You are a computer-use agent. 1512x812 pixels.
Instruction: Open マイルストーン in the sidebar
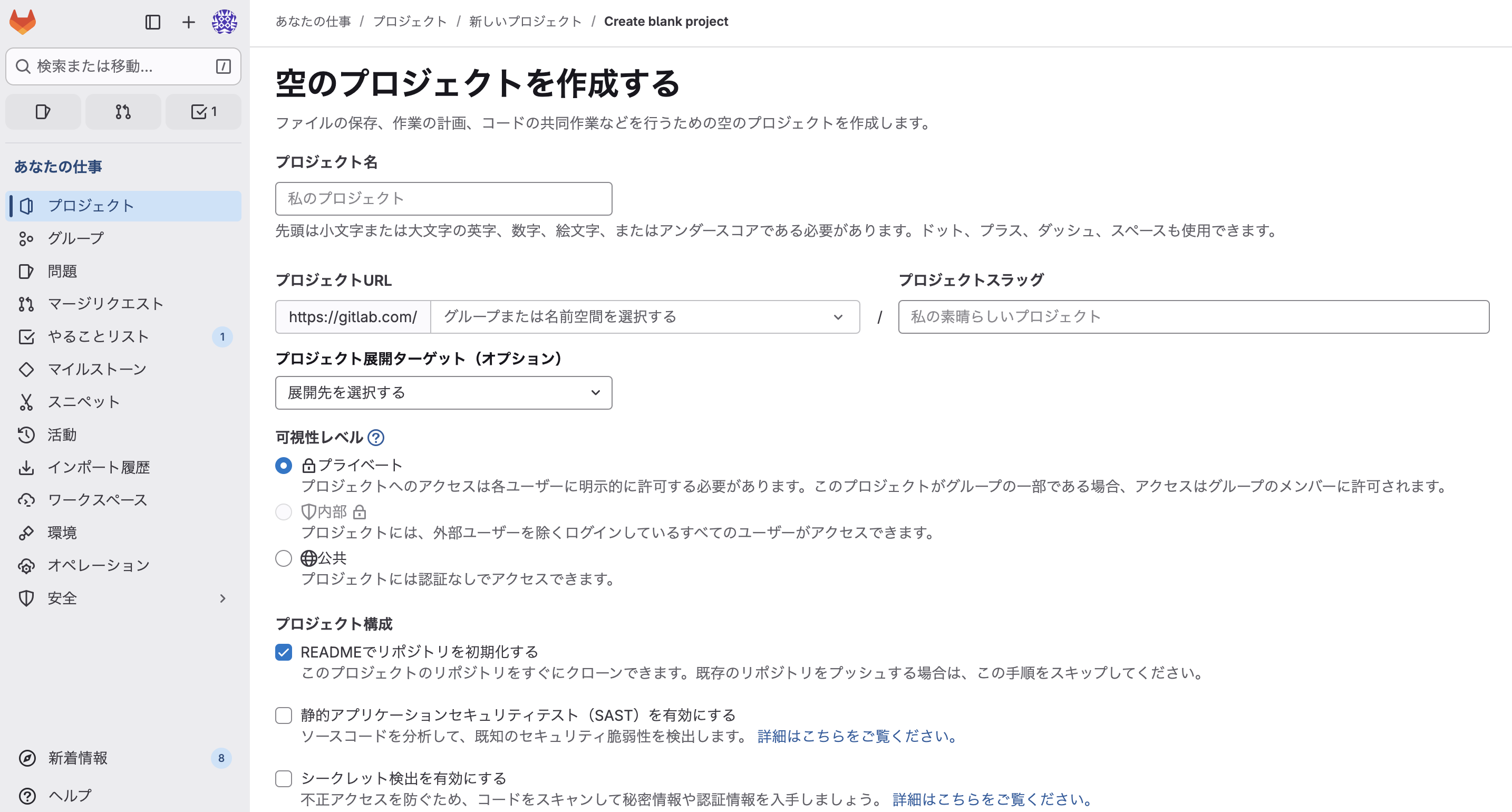pos(123,369)
